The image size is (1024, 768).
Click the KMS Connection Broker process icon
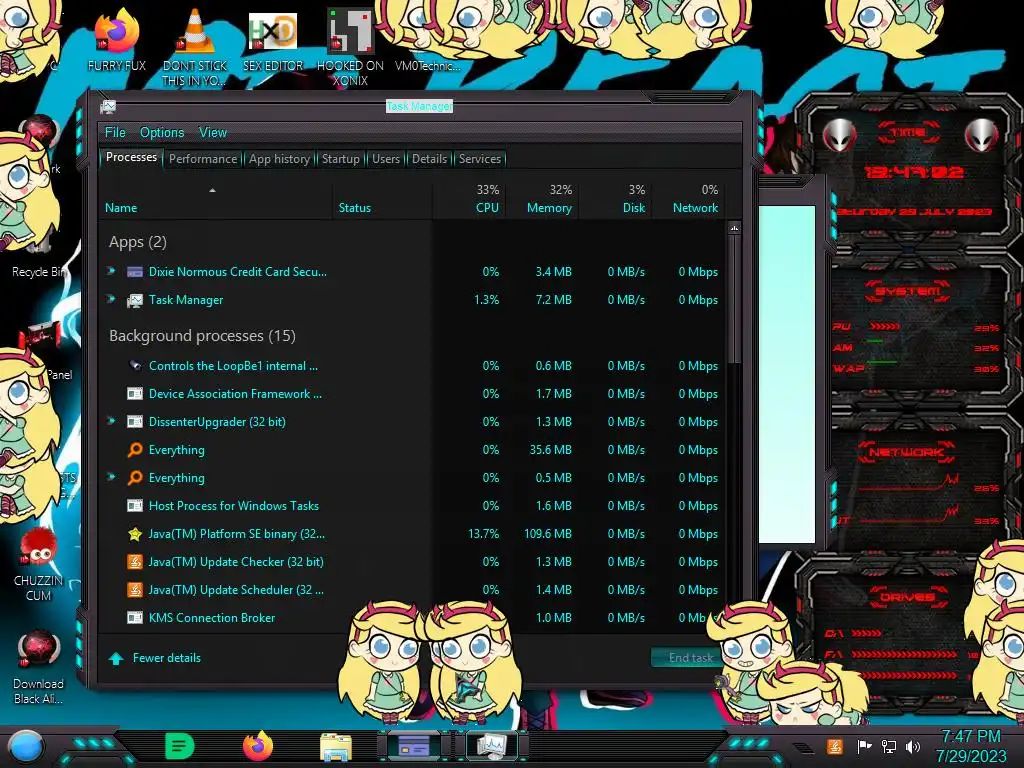coord(135,618)
